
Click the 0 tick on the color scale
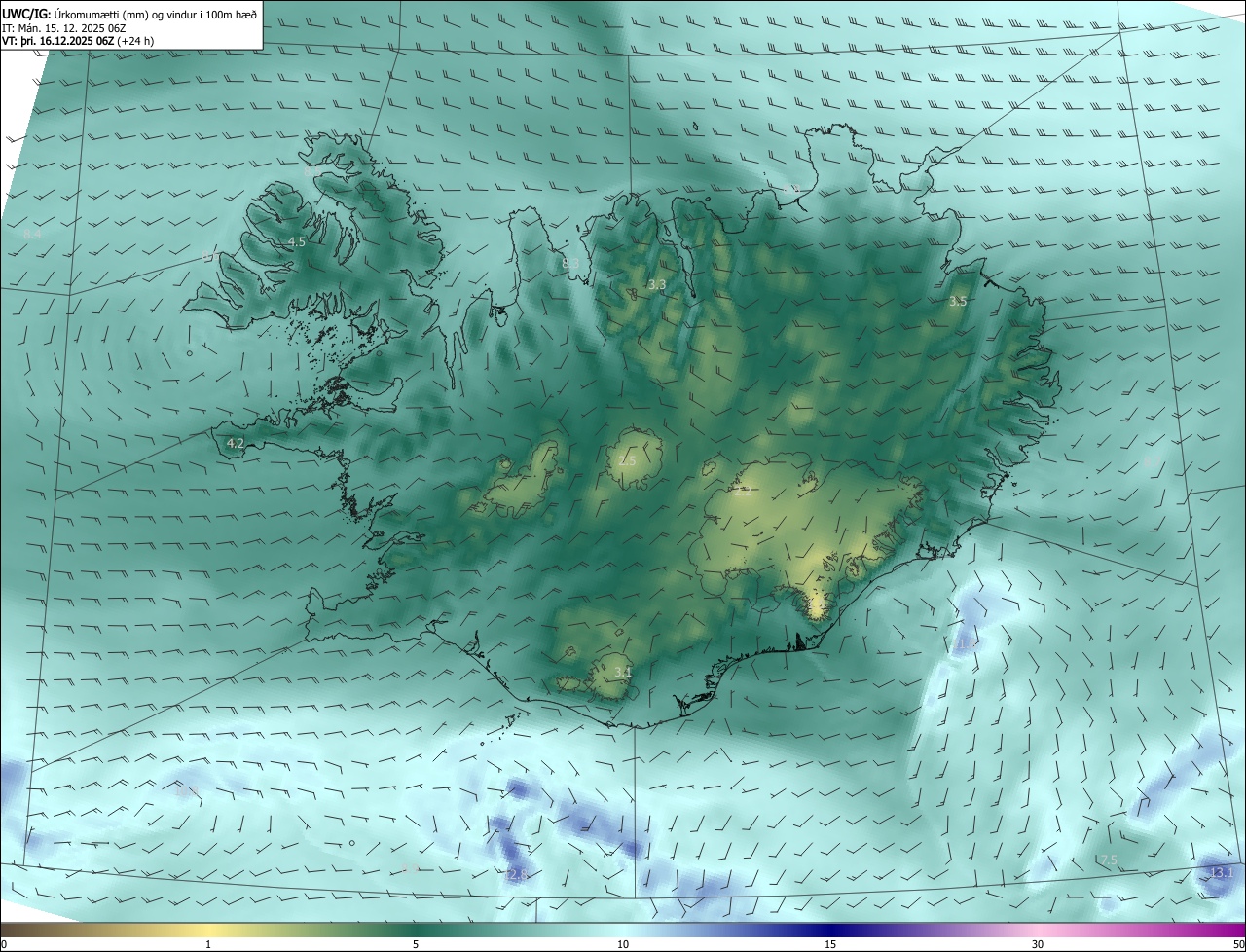coord(4,944)
